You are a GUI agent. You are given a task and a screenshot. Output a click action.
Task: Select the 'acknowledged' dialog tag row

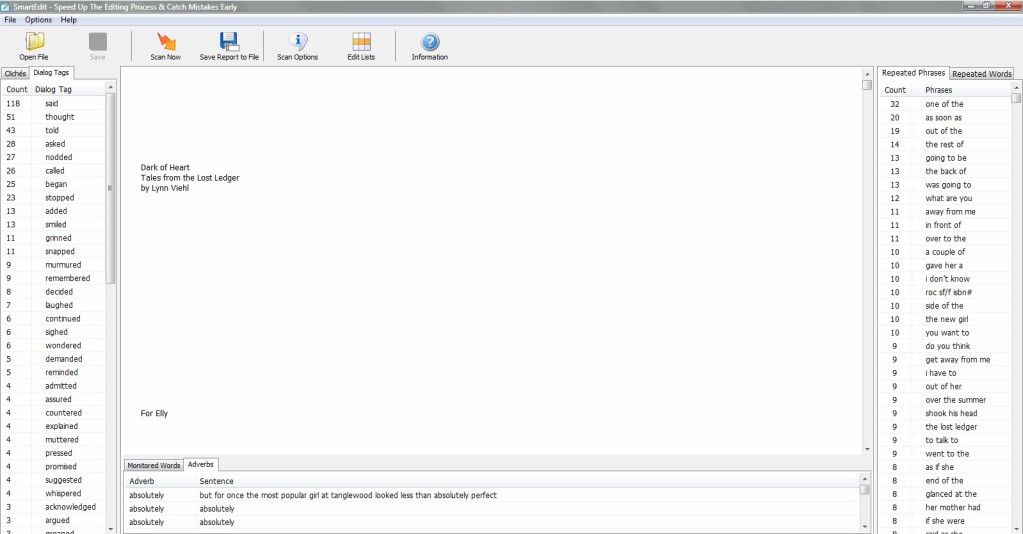tap(54, 507)
